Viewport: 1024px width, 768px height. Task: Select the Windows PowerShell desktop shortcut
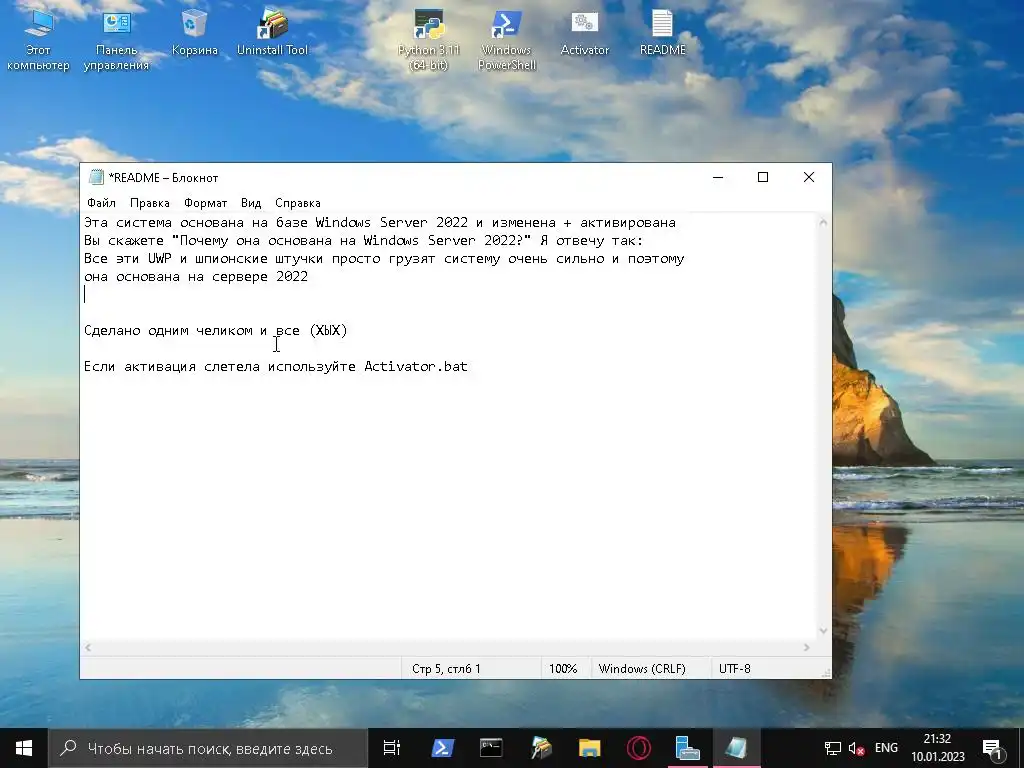click(507, 39)
